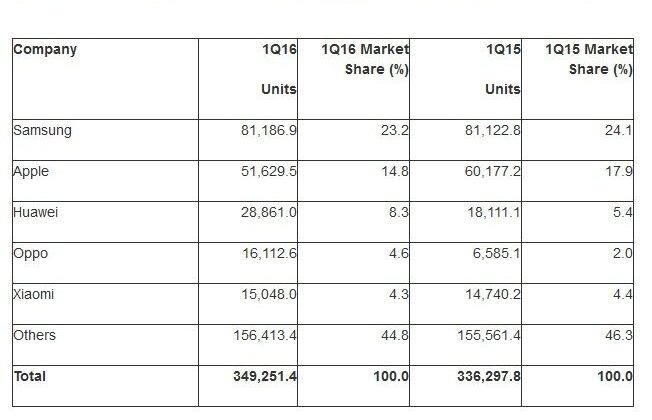
Task: Click the 349,251.4 total units value
Action: (x=265, y=376)
